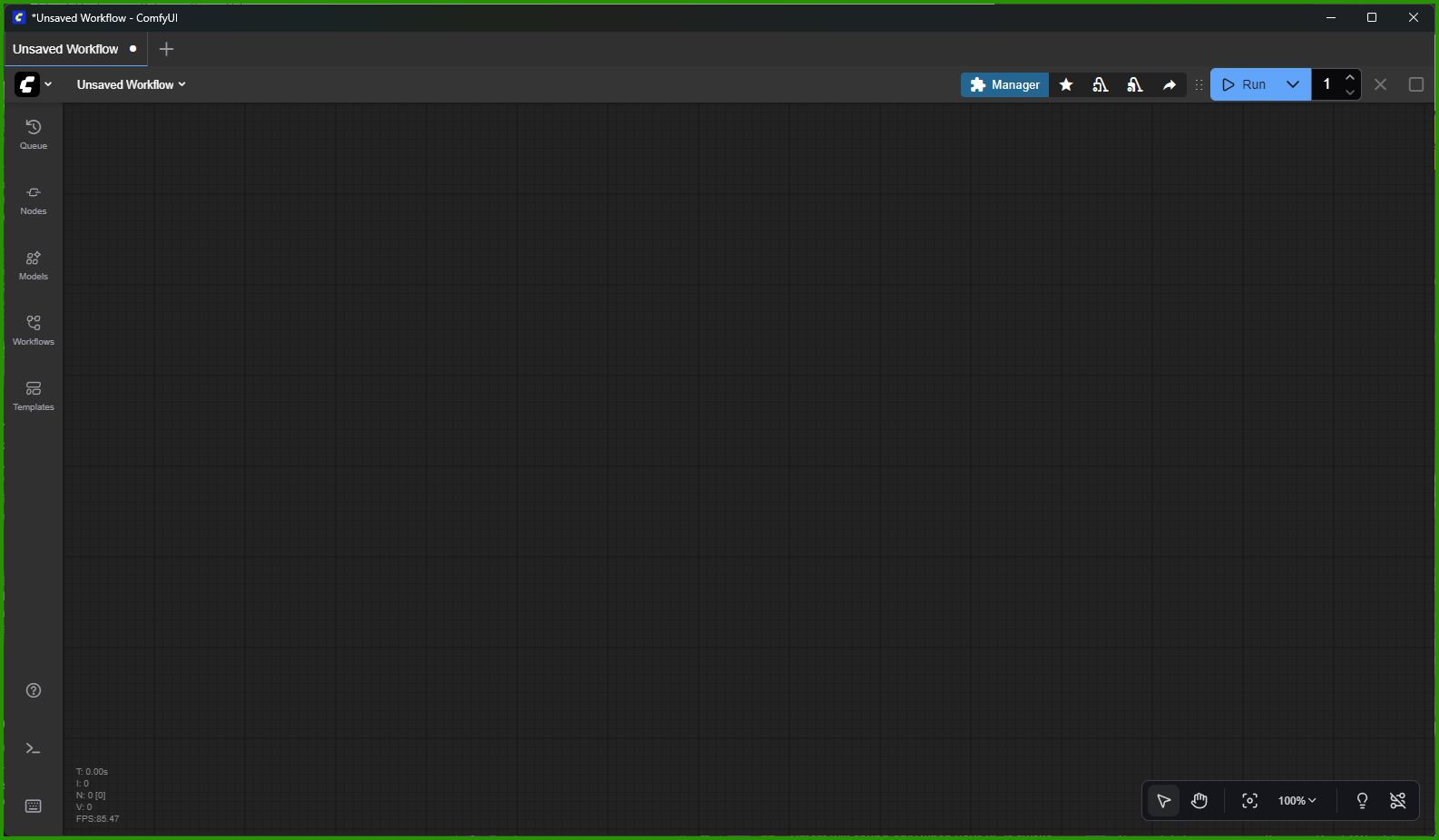Click the T: 0.00s stat text
This screenshot has height=840, width=1439.
click(x=92, y=772)
